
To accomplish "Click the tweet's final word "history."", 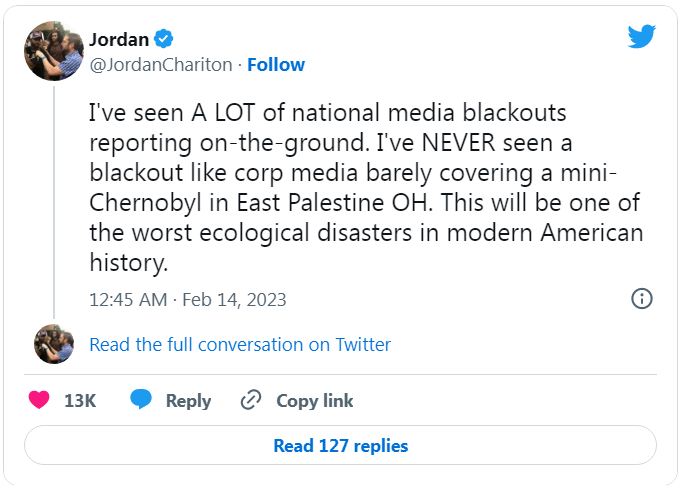I will tap(125, 264).
